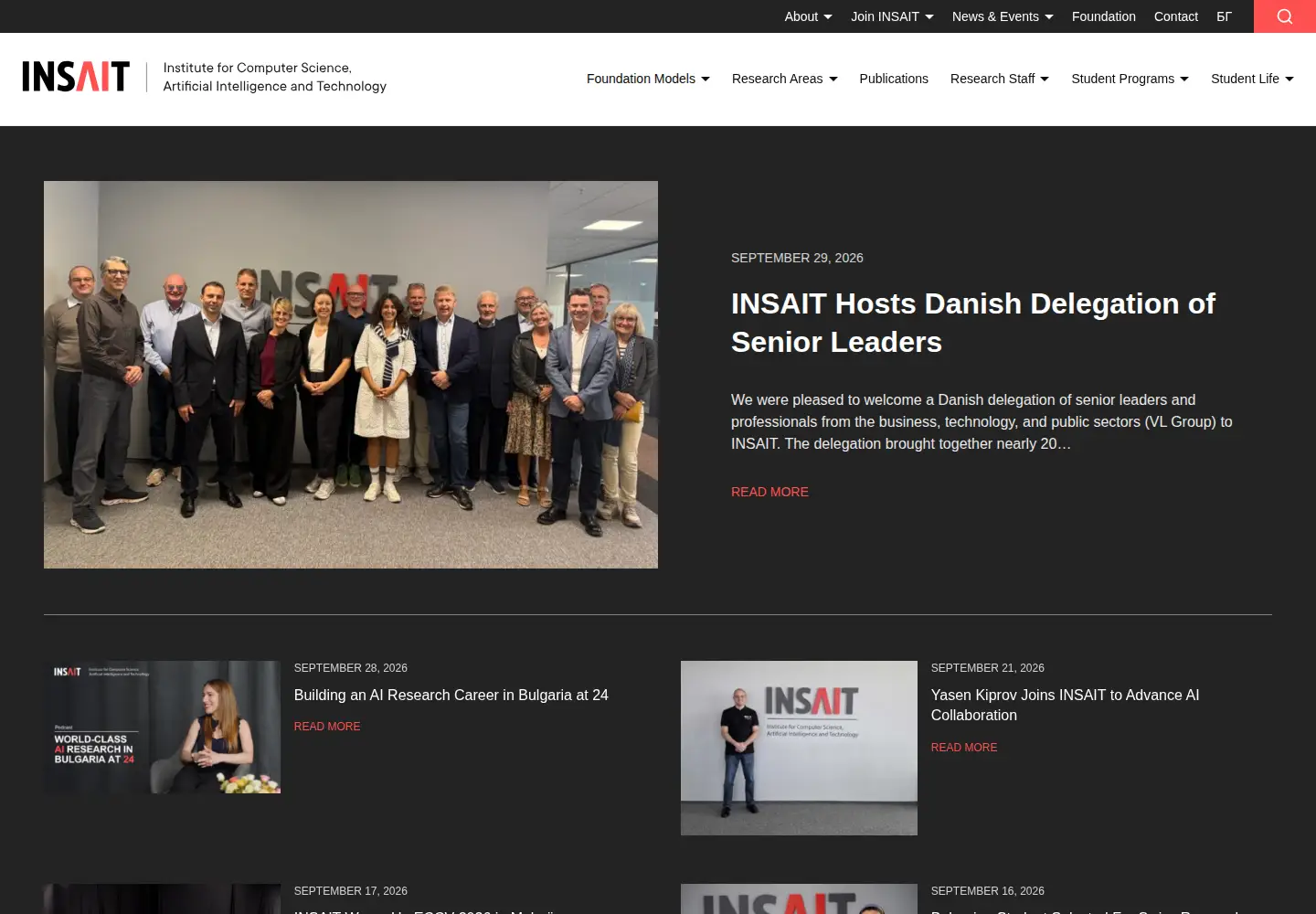This screenshot has width=1316, height=914.
Task: Switch language to БГ
Action: pos(1224,16)
